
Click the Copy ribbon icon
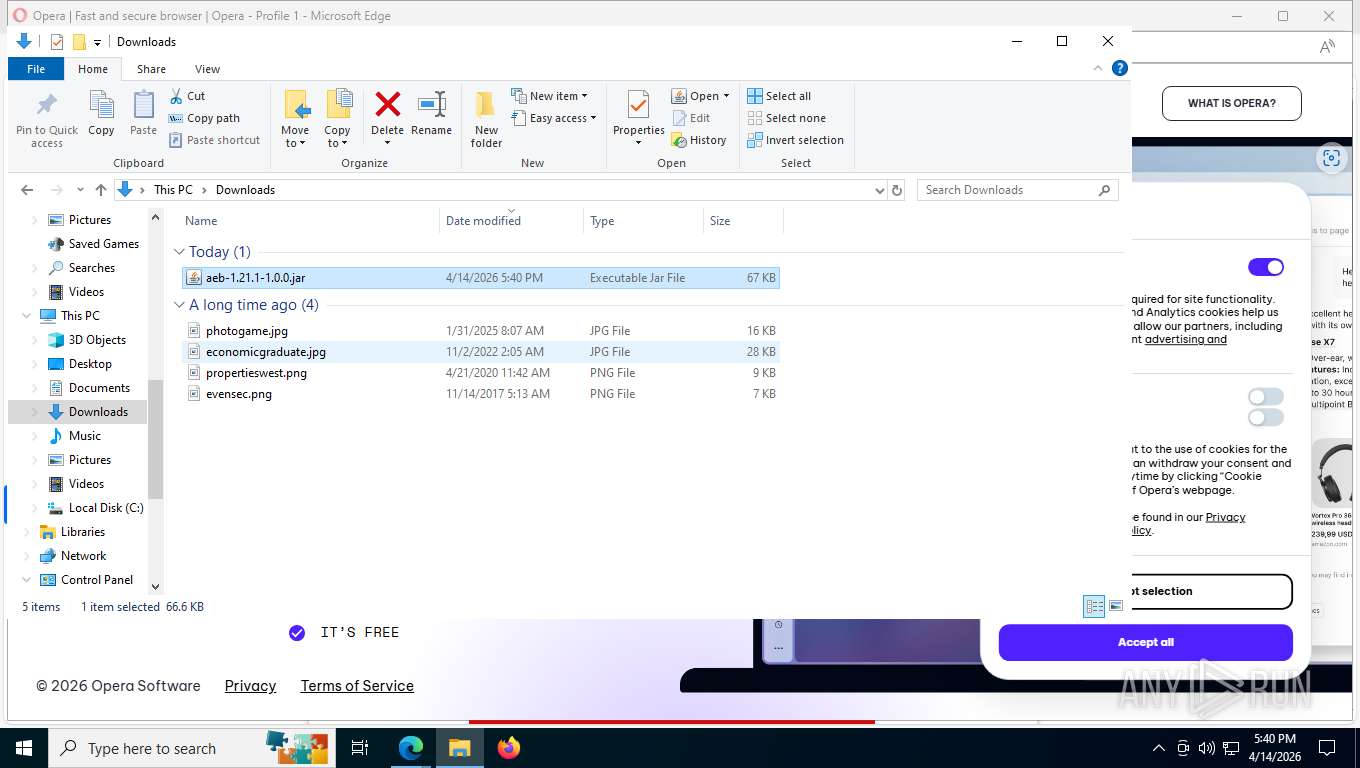pos(101,113)
